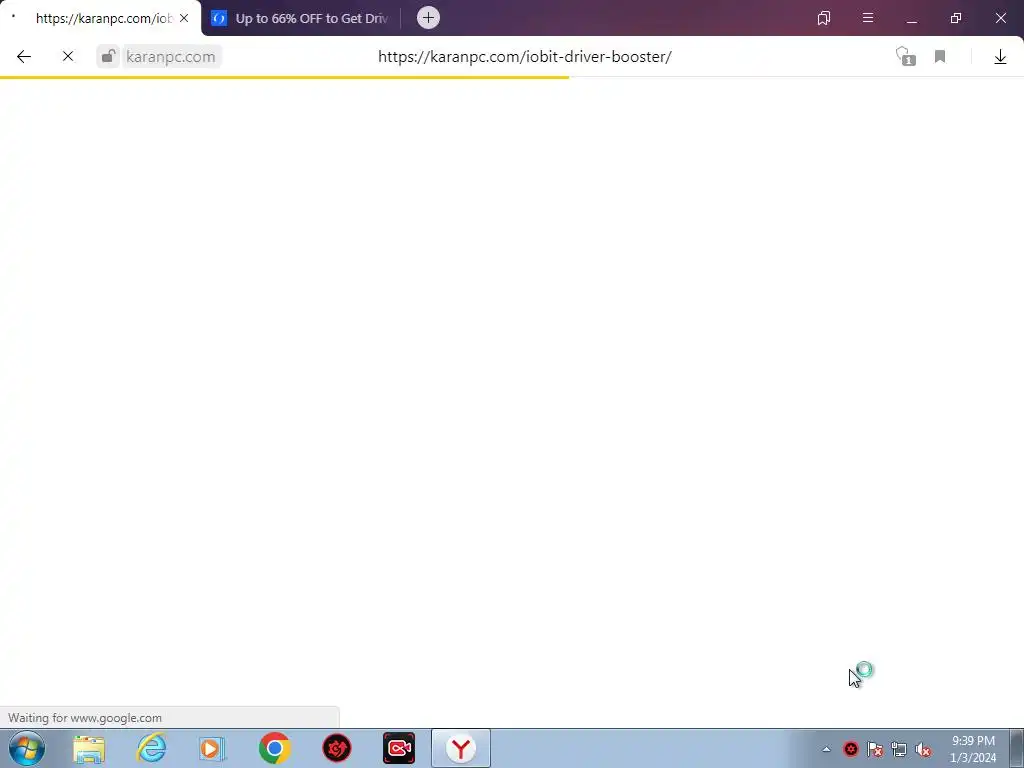Open network connection tray icon

899,750
